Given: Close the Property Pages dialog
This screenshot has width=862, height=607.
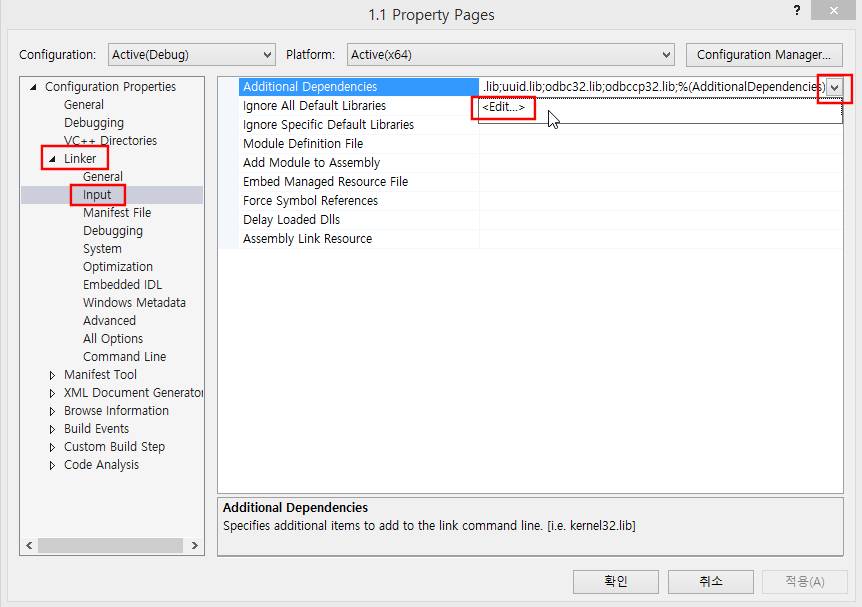Looking at the screenshot, I should (x=831, y=12).
